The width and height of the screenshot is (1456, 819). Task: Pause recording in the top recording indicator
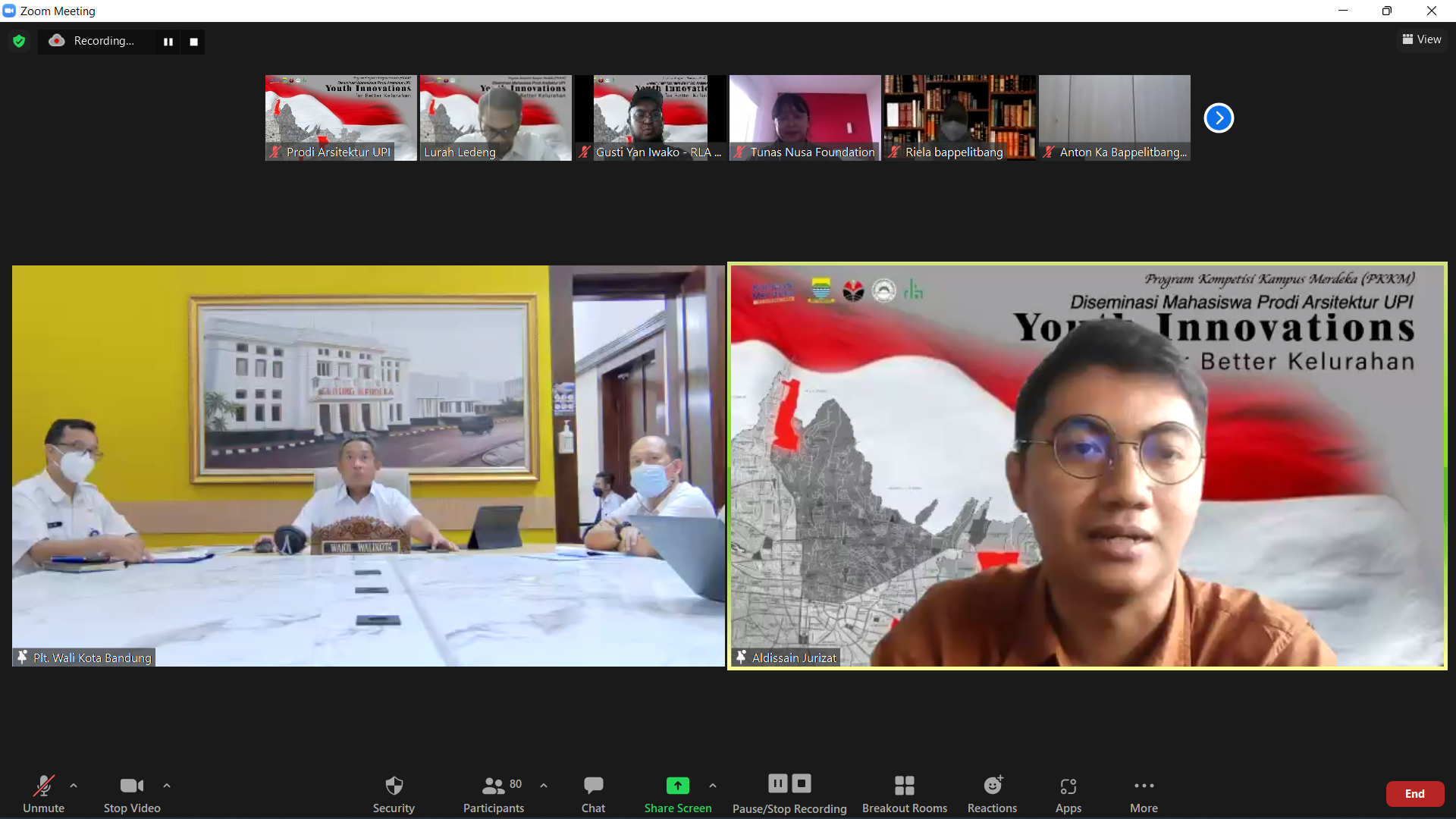coord(168,42)
